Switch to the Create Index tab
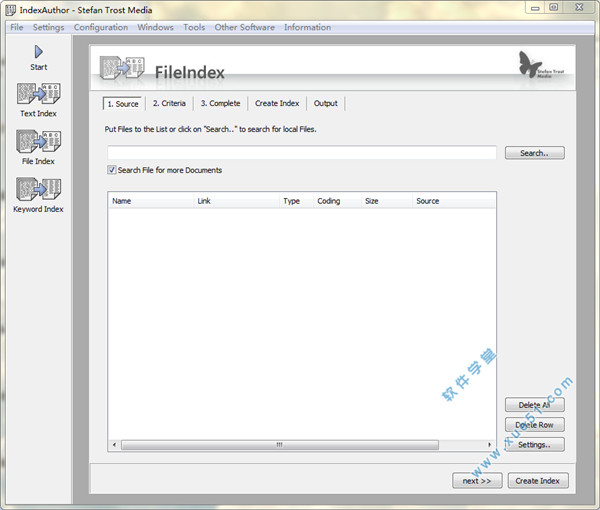 point(277,103)
